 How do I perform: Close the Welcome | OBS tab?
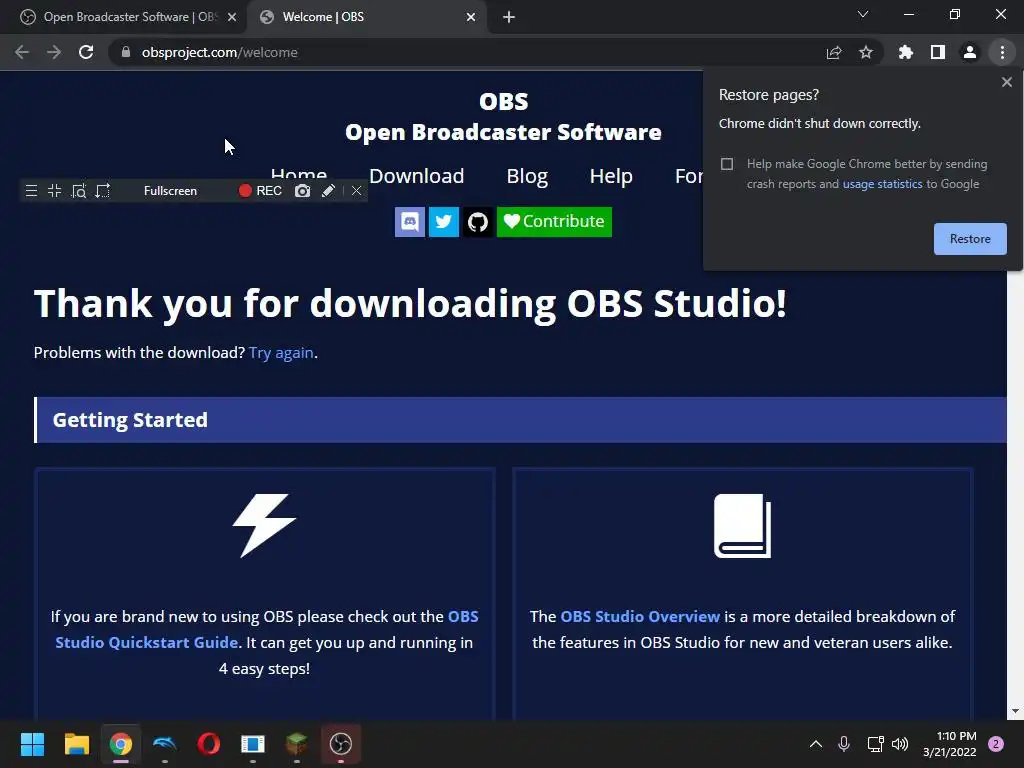point(471,17)
